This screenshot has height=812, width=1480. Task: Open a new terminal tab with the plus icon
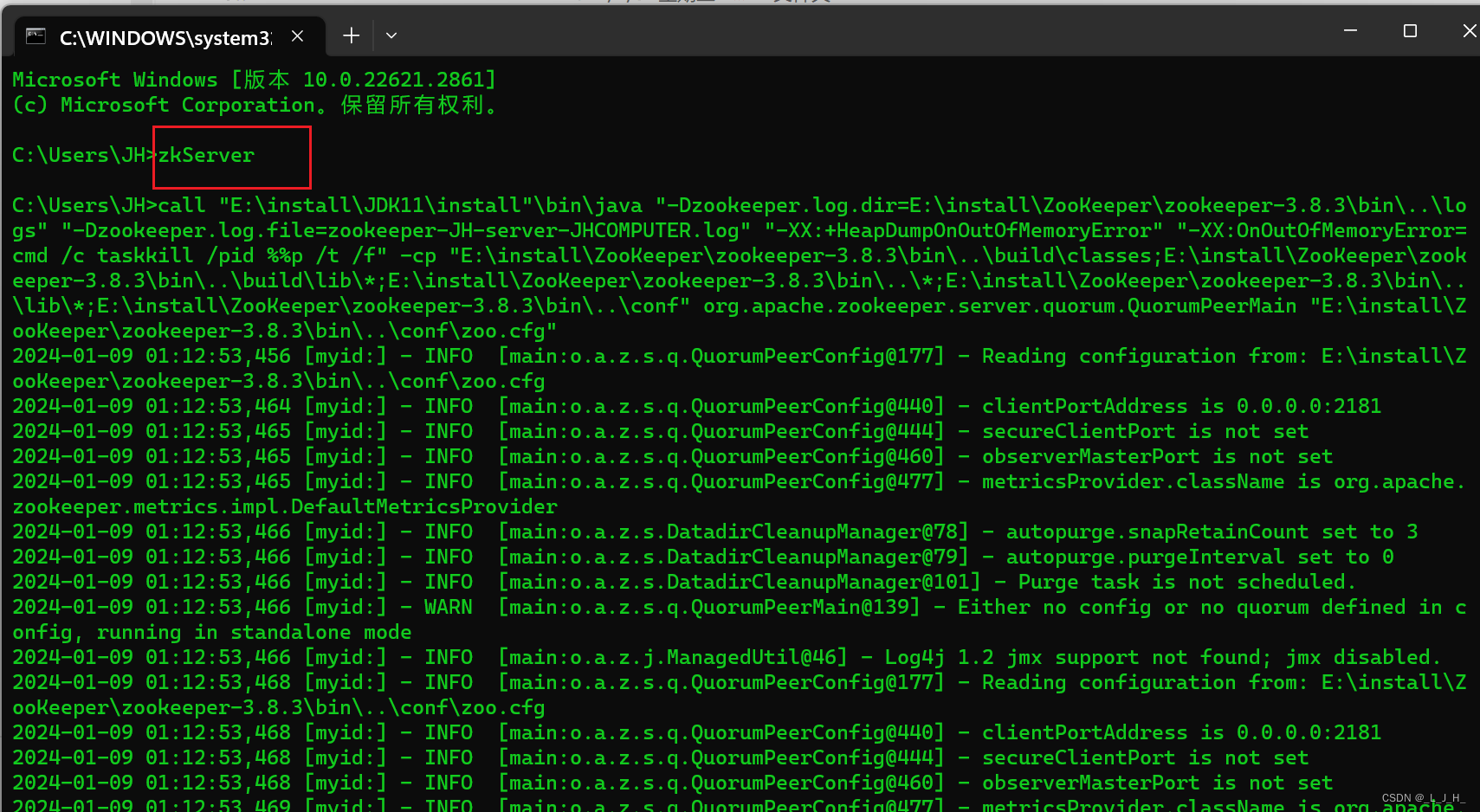click(351, 35)
